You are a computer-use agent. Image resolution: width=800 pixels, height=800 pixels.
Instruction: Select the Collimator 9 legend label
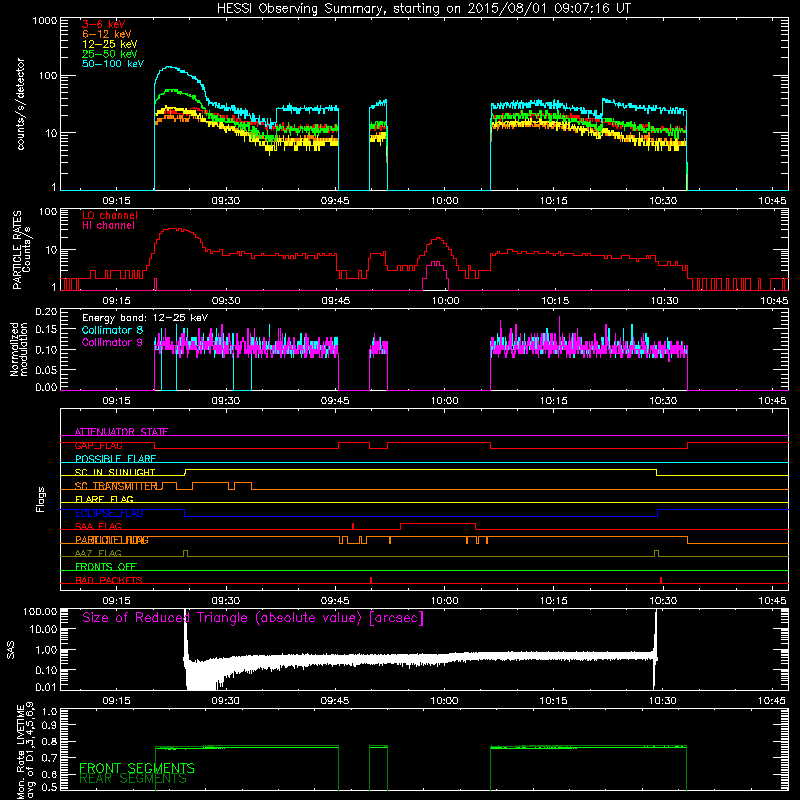point(112,342)
